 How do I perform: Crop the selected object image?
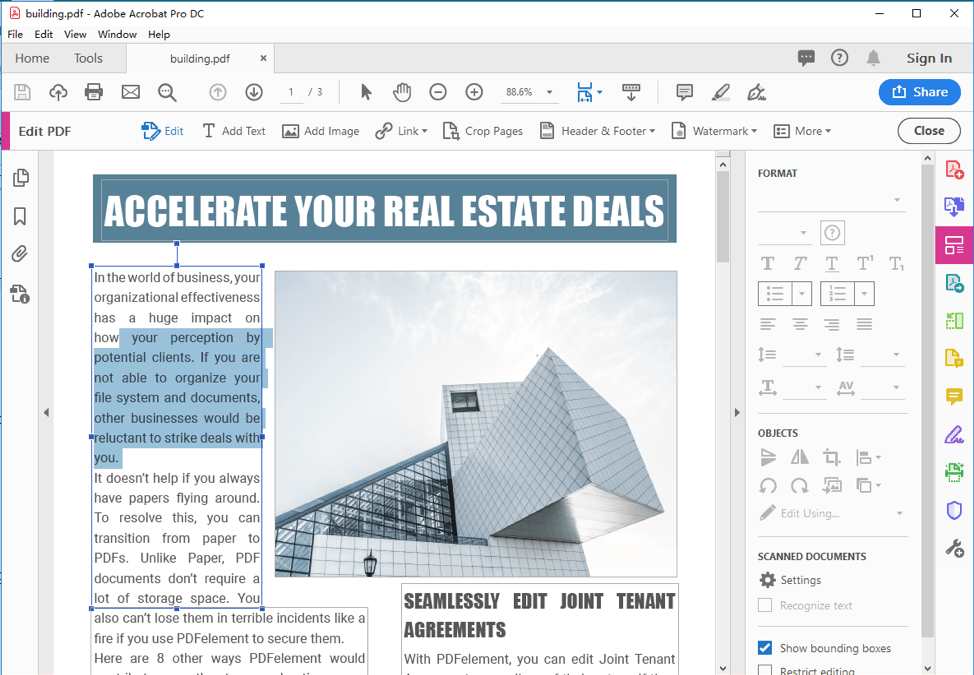pyautogui.click(x=832, y=458)
